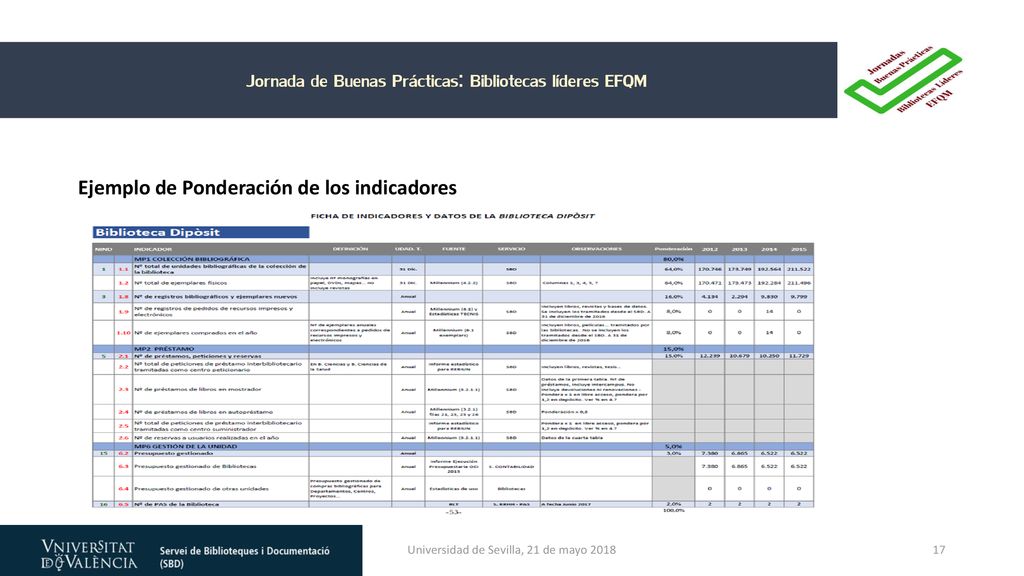Select the heading 'Ejemplo de Ponderación de los indicadores'
The width and height of the screenshot is (1024, 576).
coord(267,188)
